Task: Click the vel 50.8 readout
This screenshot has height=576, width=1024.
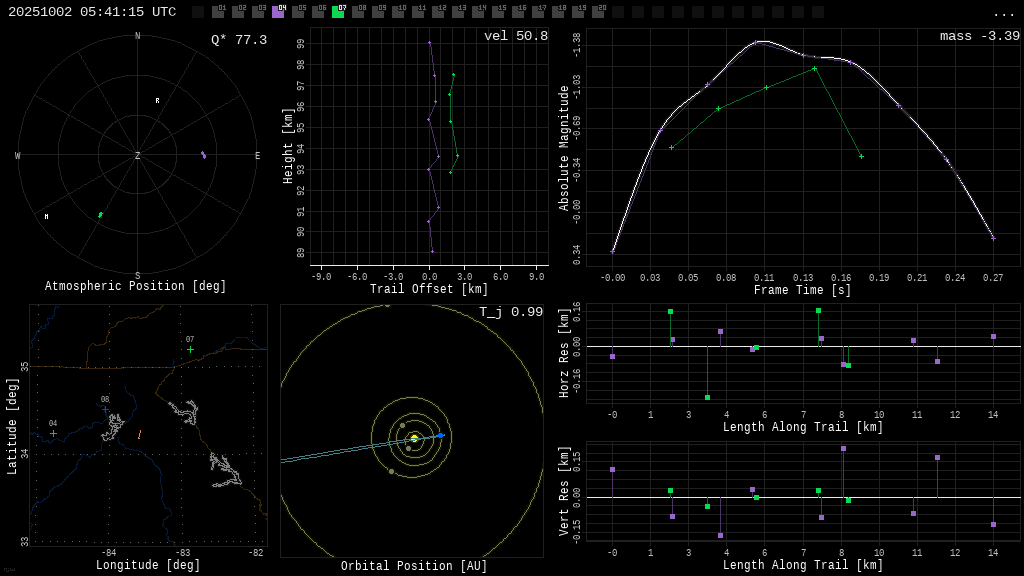Action: coord(515,36)
